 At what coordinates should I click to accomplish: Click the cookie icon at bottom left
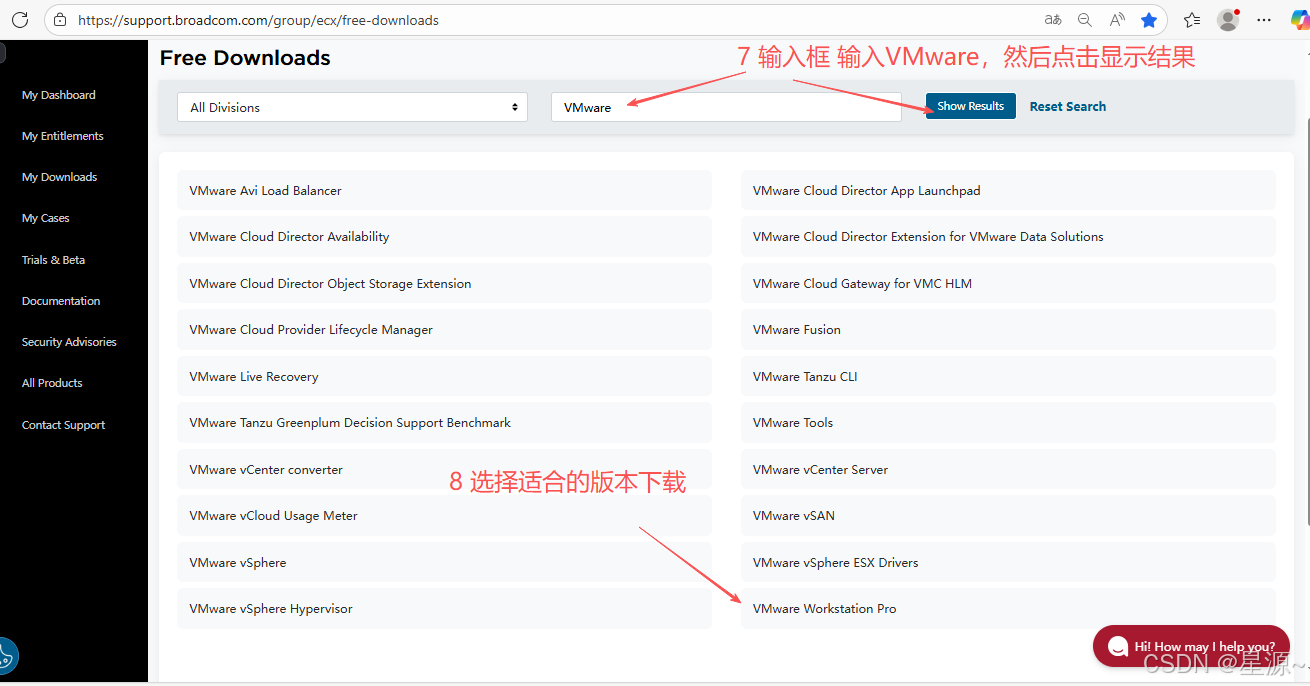point(5,656)
